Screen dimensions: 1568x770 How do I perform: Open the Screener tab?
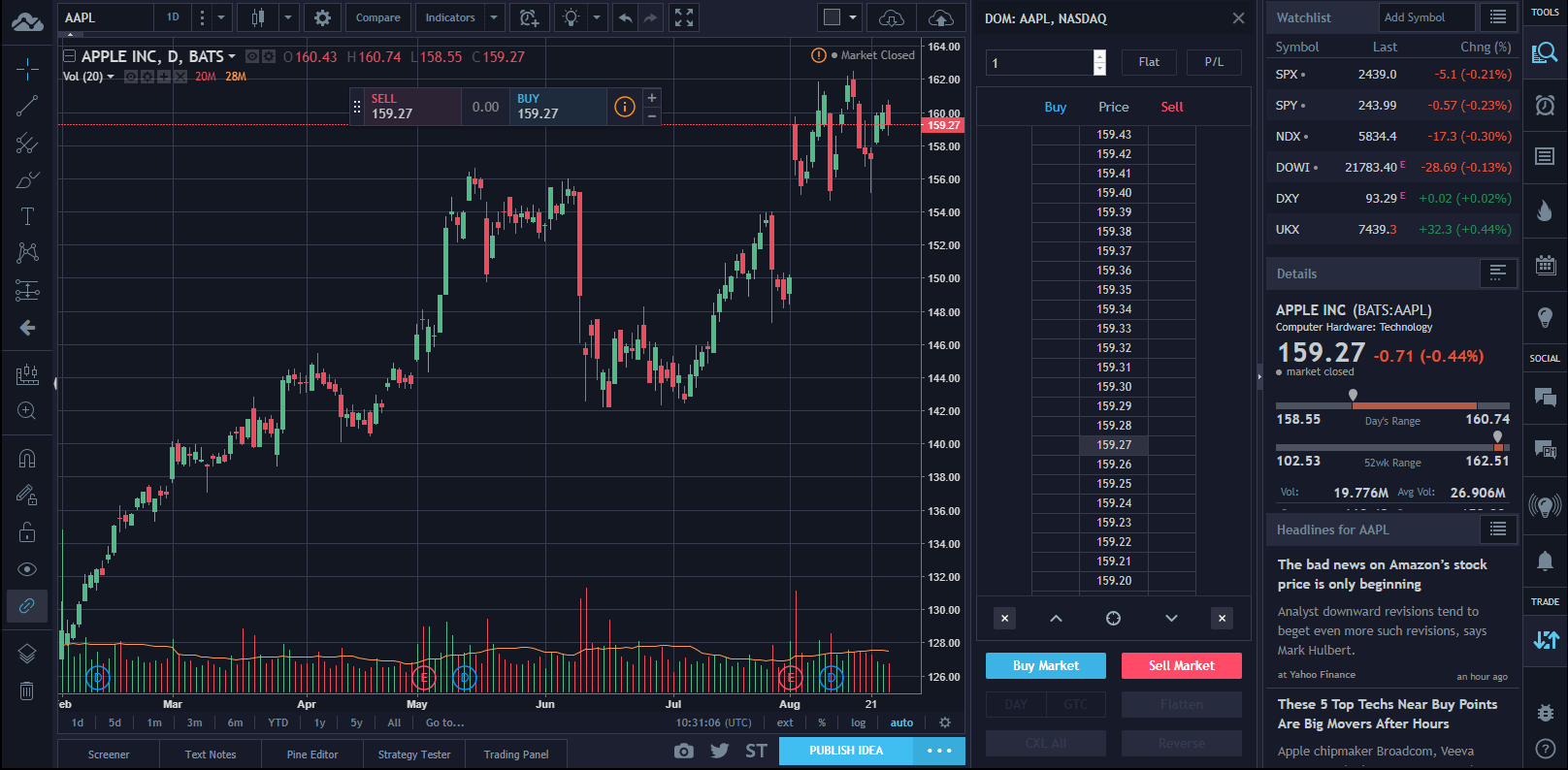(x=109, y=754)
